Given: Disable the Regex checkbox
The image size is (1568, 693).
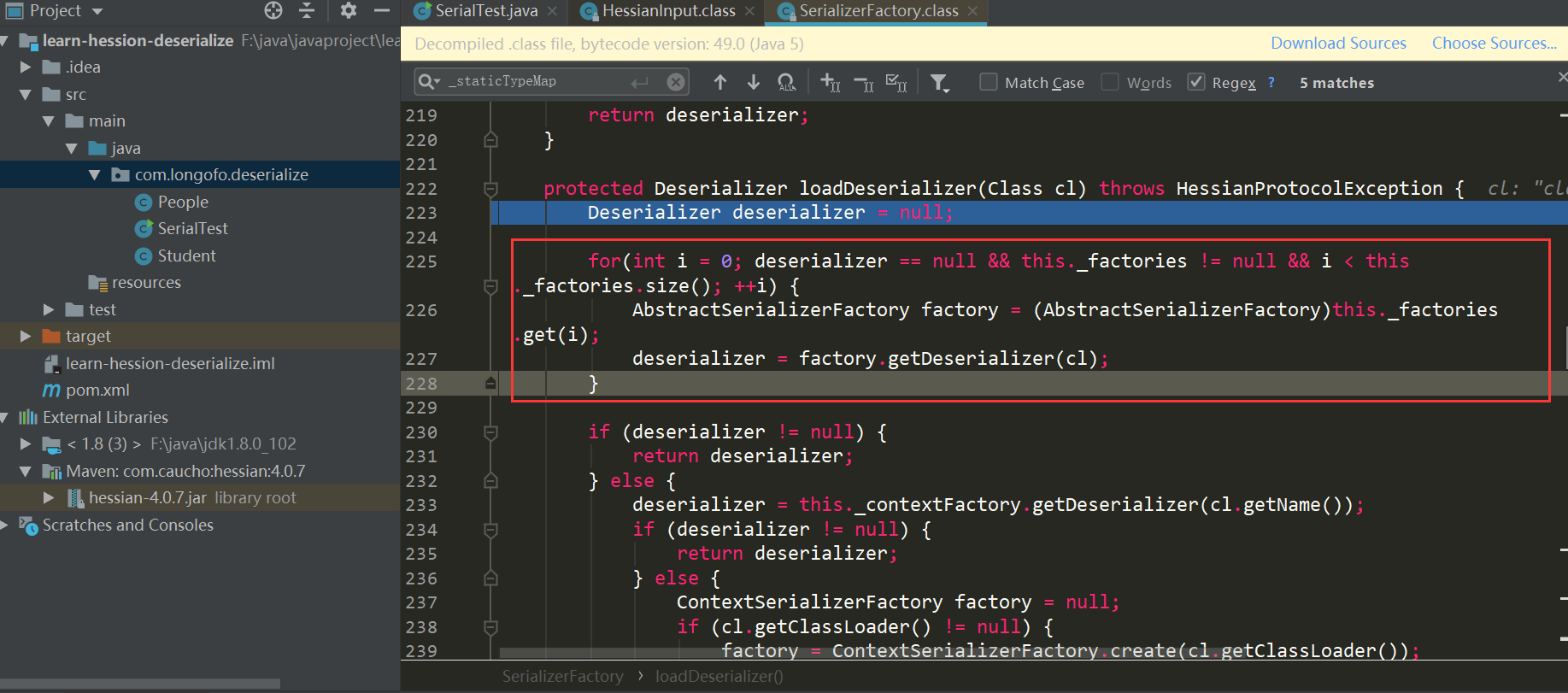Looking at the screenshot, I should [1196, 82].
